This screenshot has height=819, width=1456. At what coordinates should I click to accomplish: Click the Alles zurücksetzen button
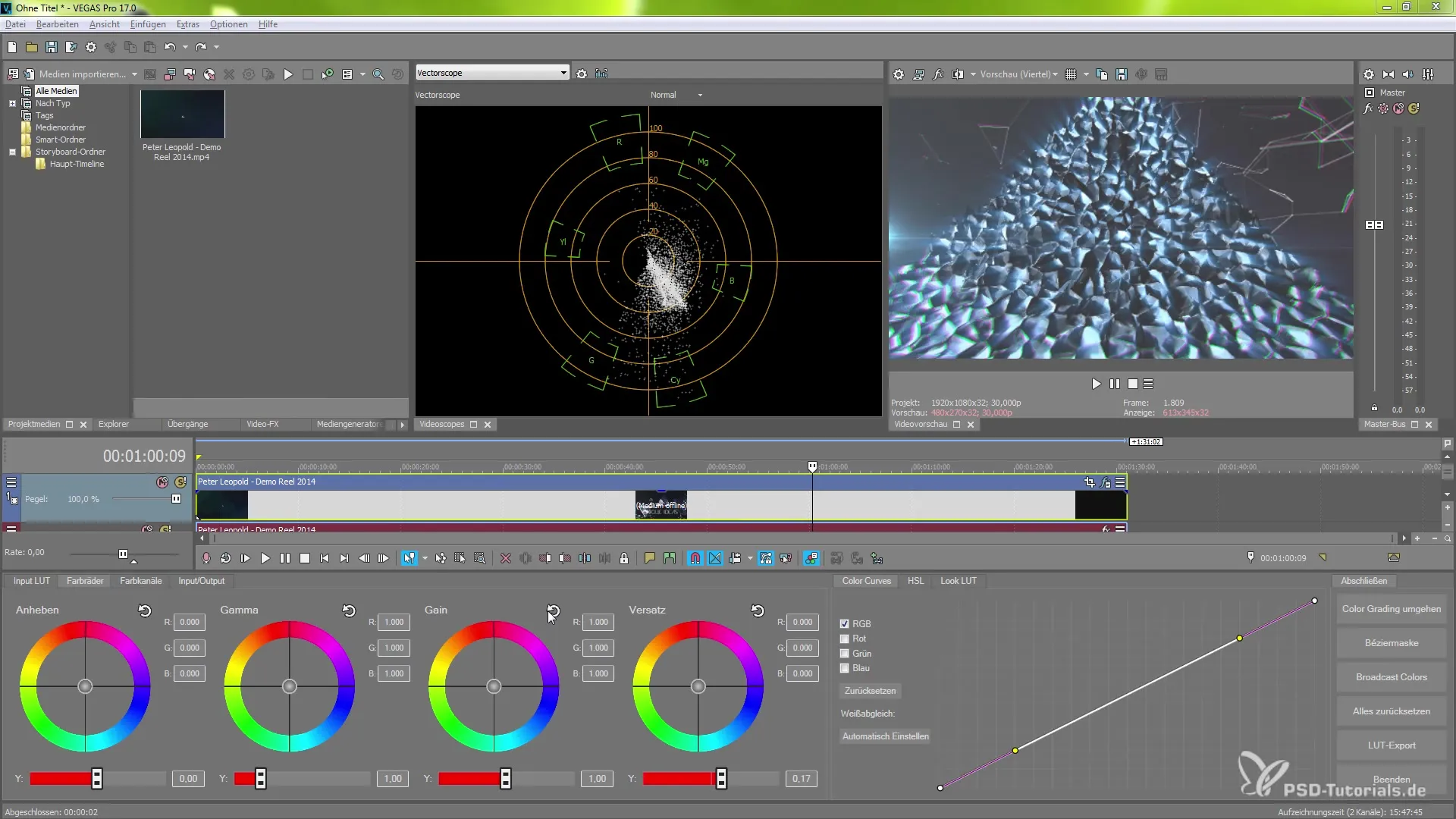tap(1392, 711)
